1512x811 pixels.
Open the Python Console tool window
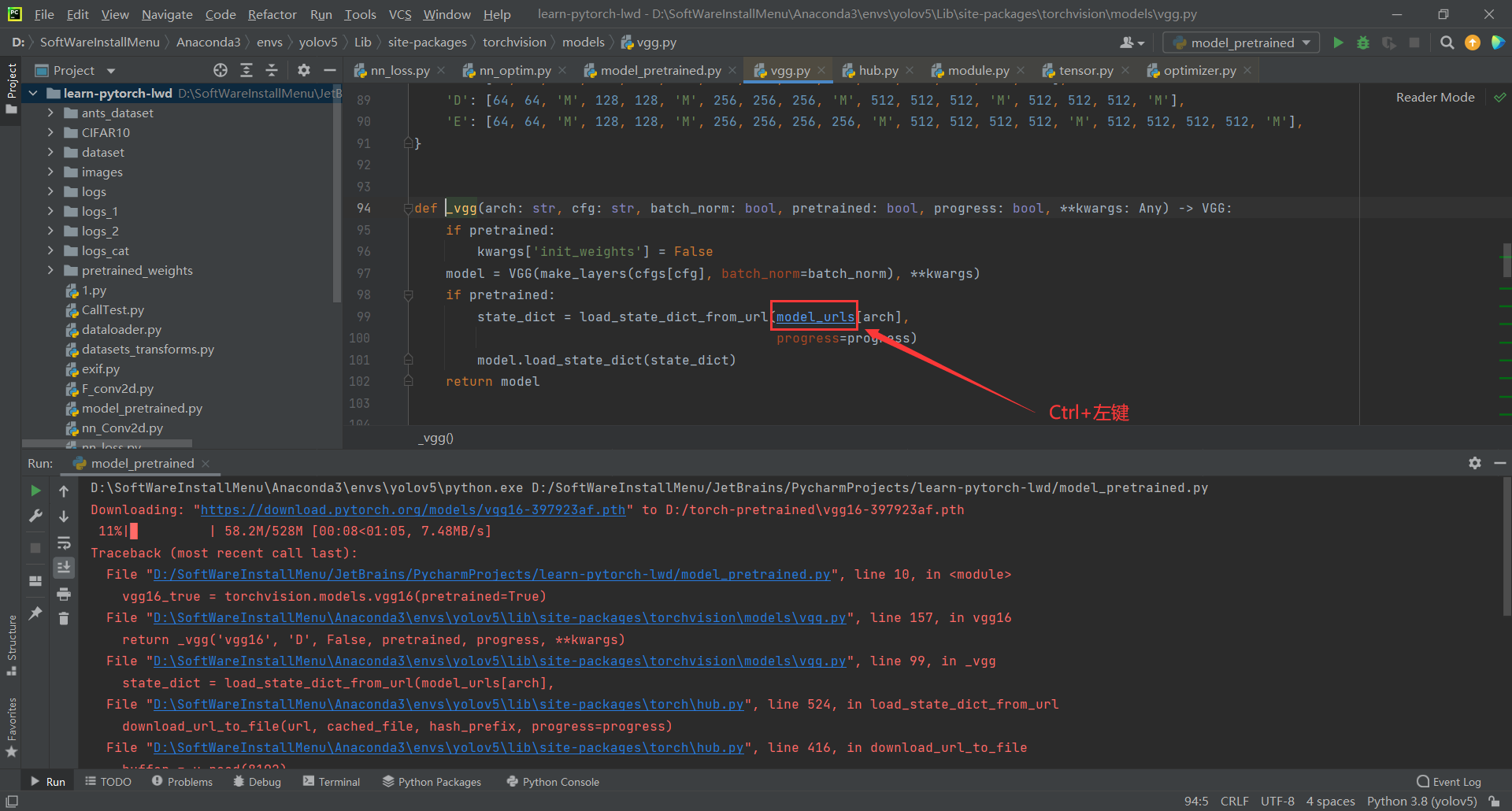click(553, 782)
